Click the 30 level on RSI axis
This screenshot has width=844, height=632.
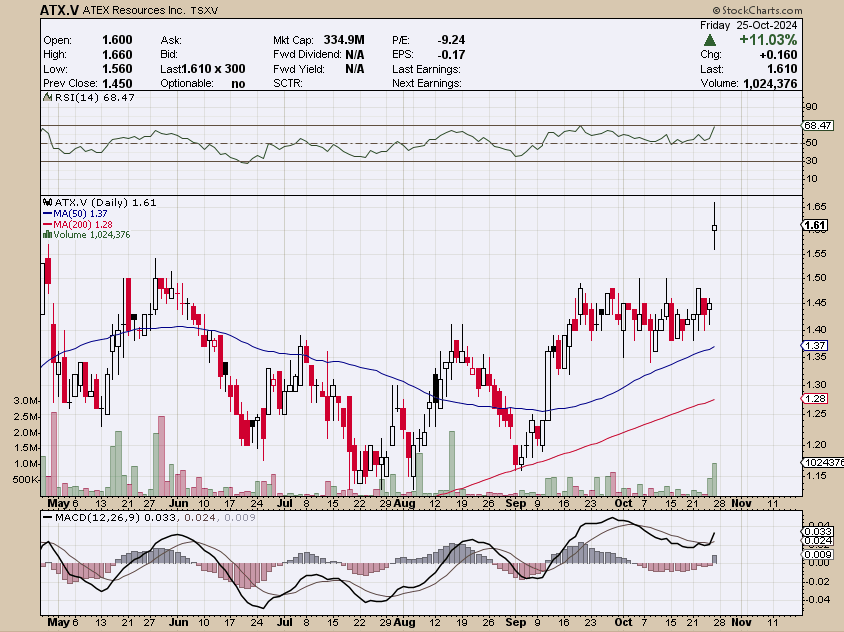(x=811, y=160)
